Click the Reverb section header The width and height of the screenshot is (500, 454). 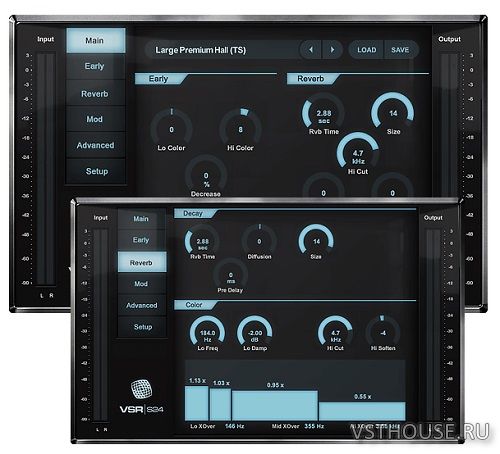pyautogui.click(x=313, y=79)
